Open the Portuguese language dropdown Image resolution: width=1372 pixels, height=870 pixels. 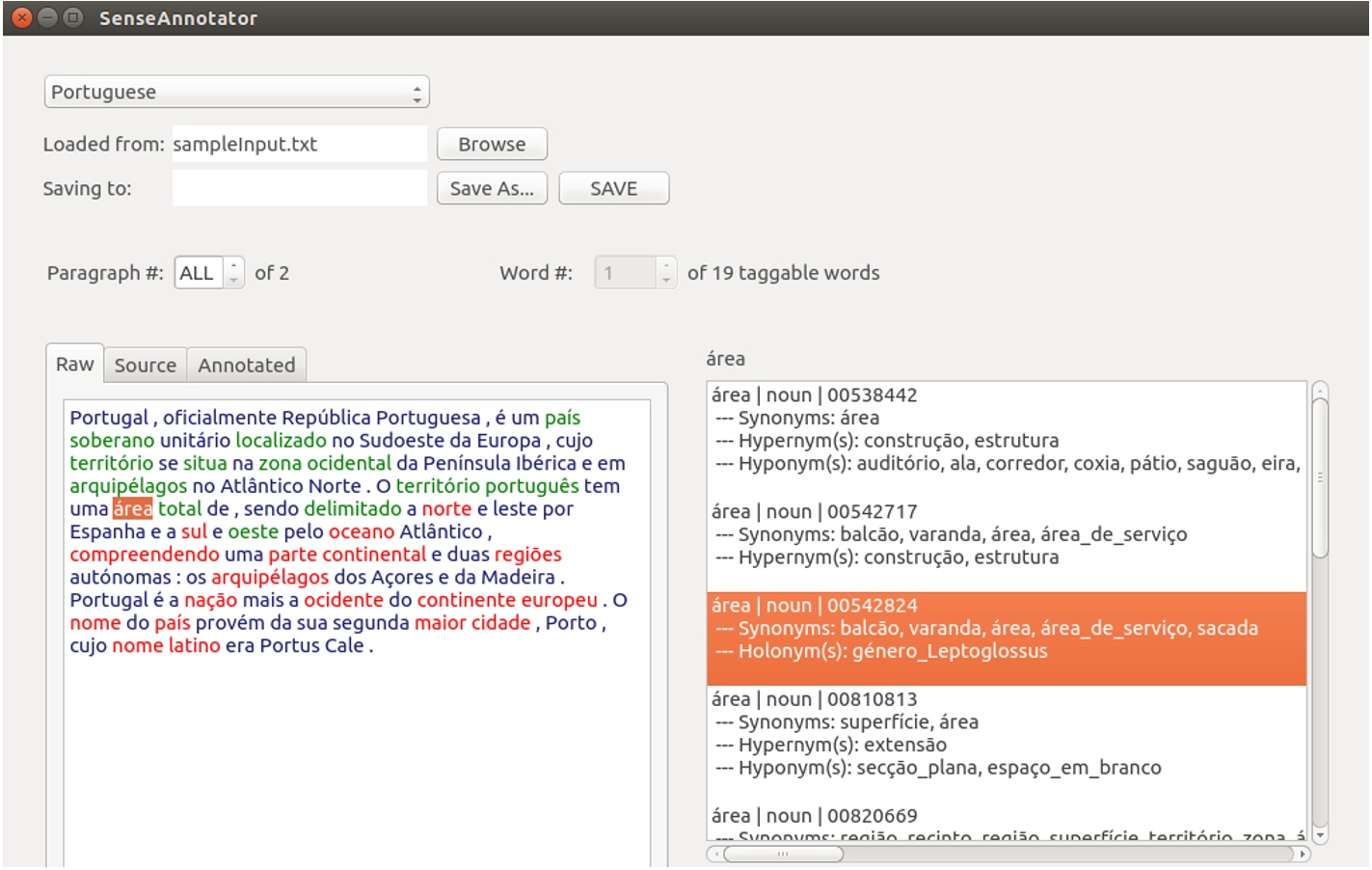pyautogui.click(x=236, y=93)
